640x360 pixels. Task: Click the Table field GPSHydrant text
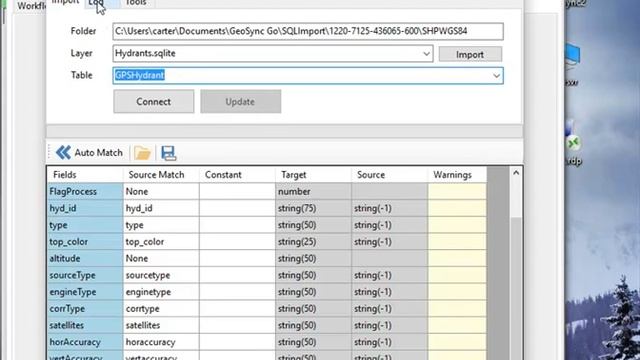140,76
